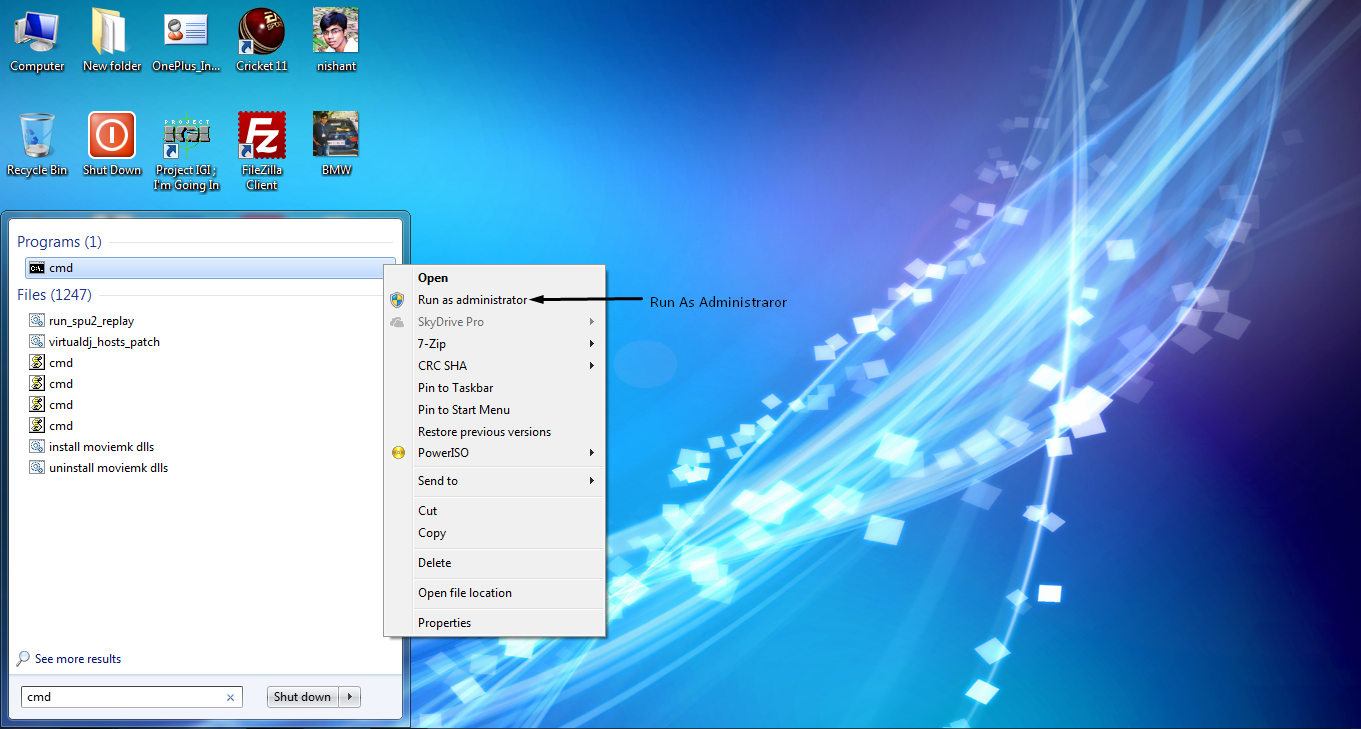1361x729 pixels.
Task: Select the nishant picture on the desktop
Action: tap(336, 41)
